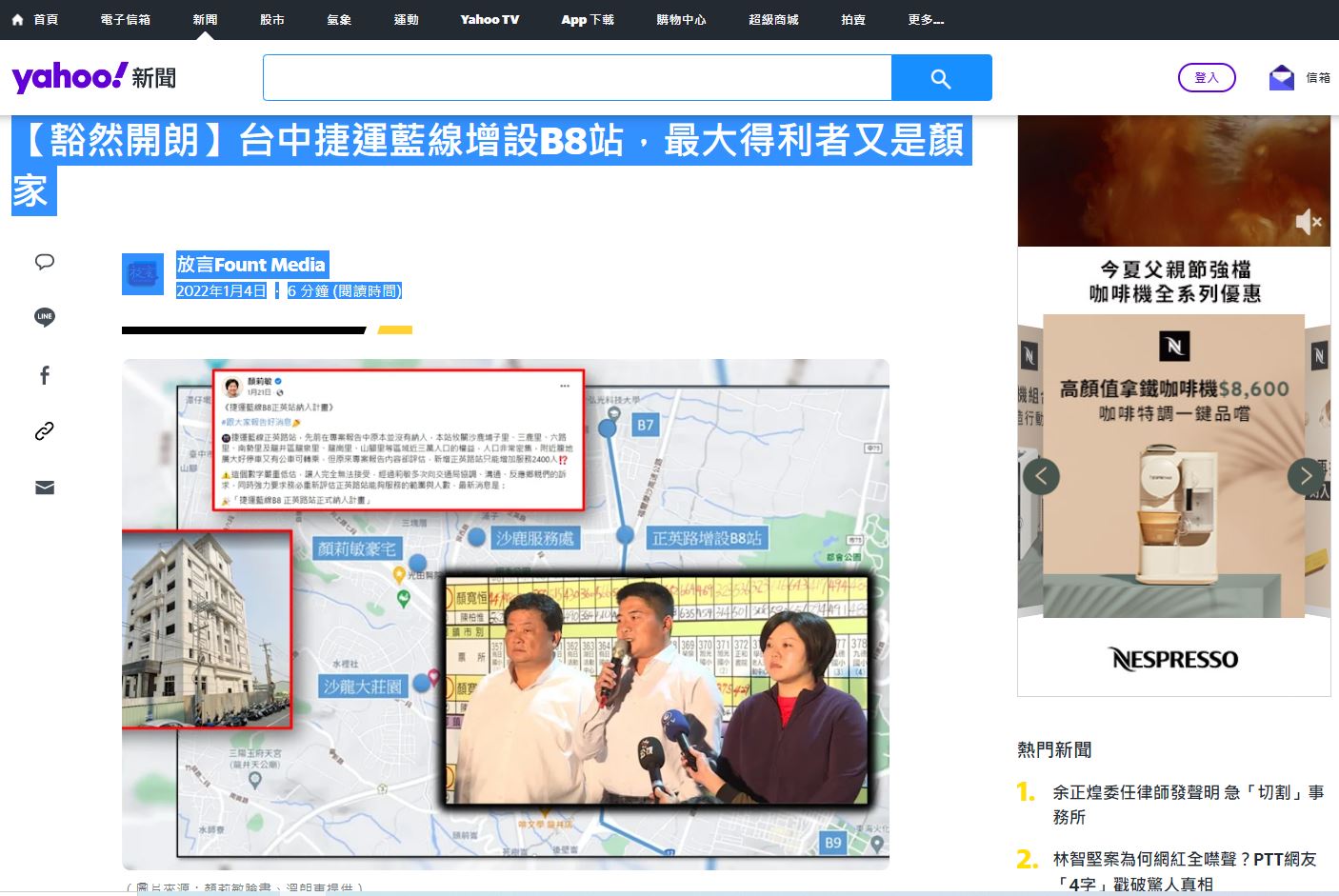The width and height of the screenshot is (1339, 896).
Task: Share the article on Facebook icon
Action: [45, 375]
